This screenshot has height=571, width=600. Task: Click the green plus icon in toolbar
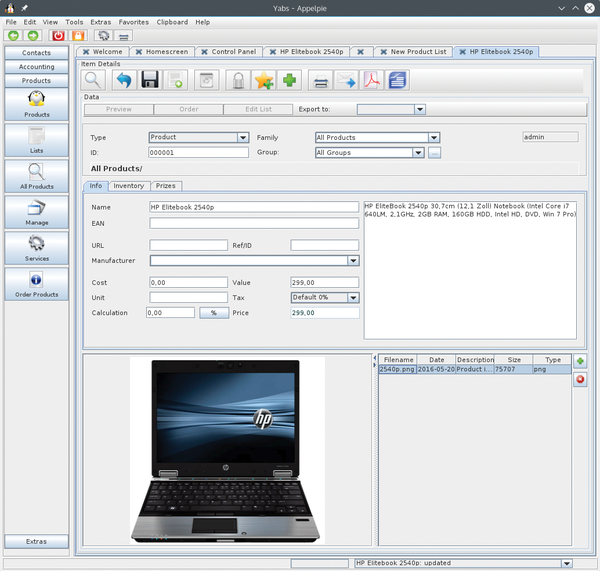pos(289,80)
